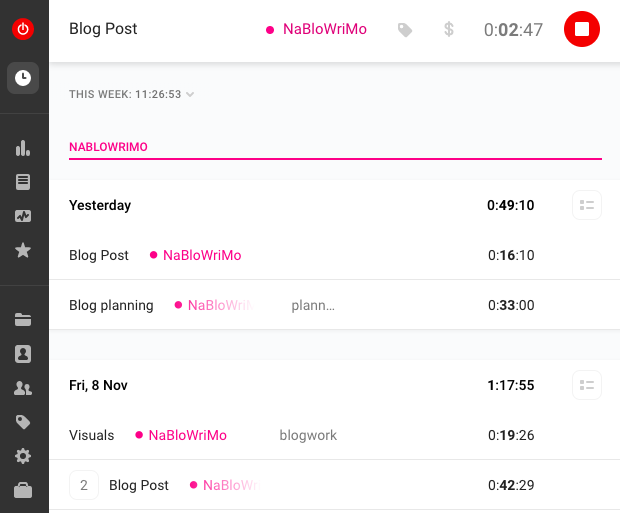
Task: Edit the Blog Post timer description
Action: pyautogui.click(x=103, y=29)
